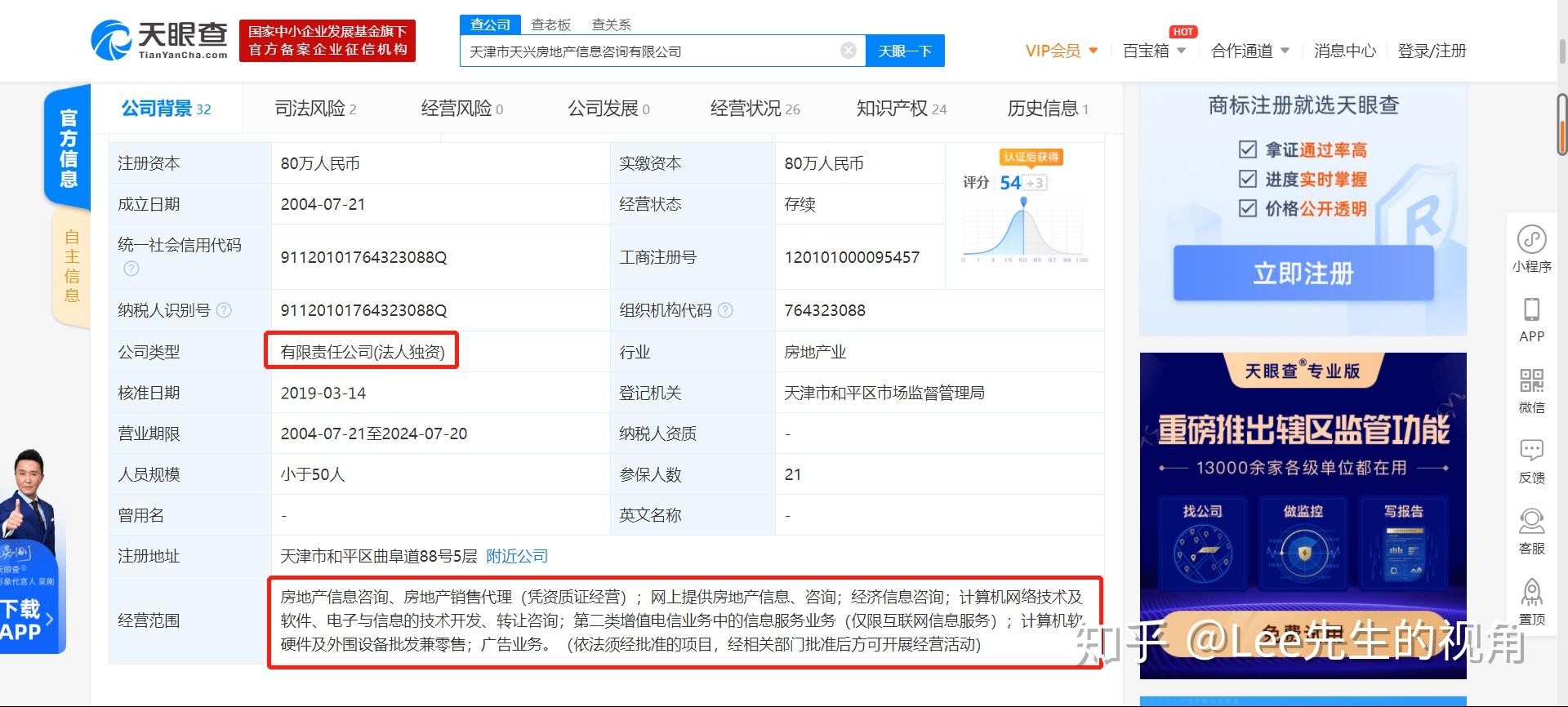Image resolution: width=1568 pixels, height=707 pixels.
Task: Click the 立即注册 button
Action: (1303, 273)
